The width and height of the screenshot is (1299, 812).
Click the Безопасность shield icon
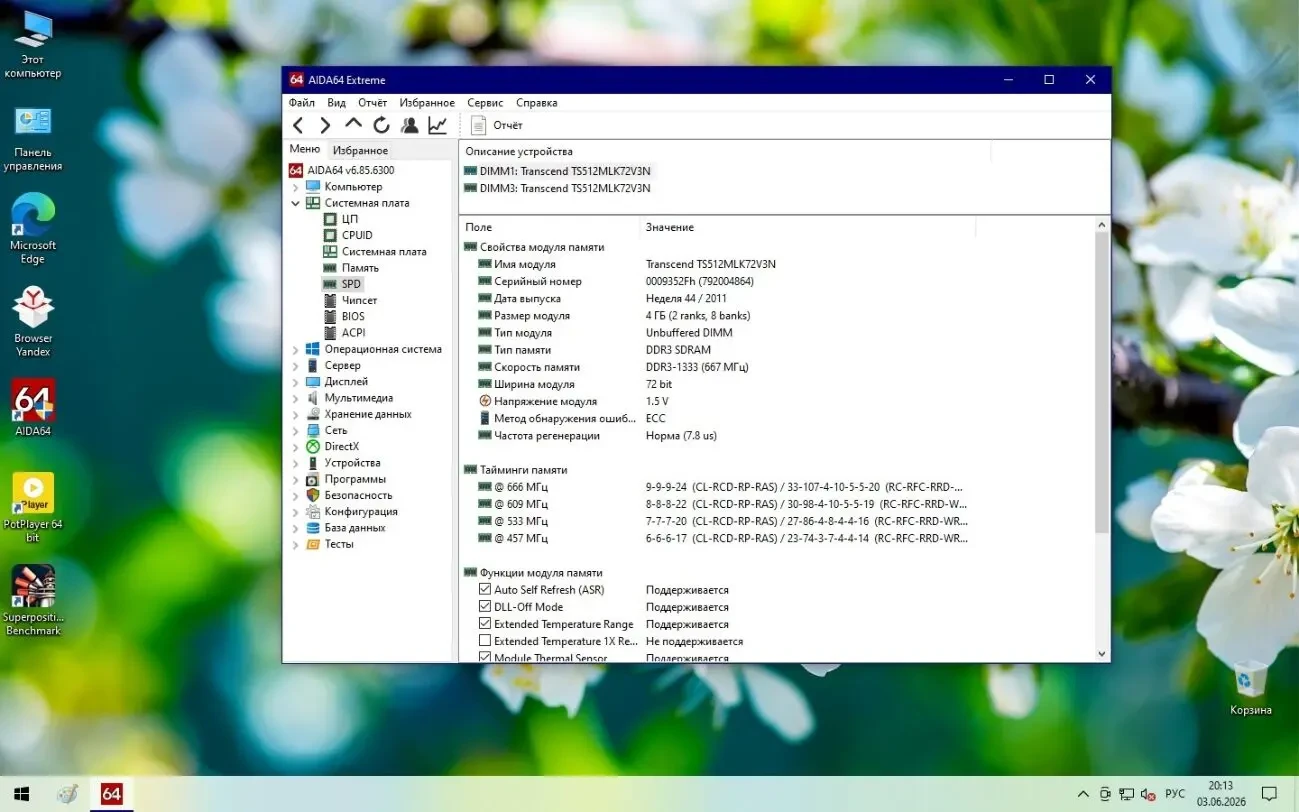(x=313, y=495)
